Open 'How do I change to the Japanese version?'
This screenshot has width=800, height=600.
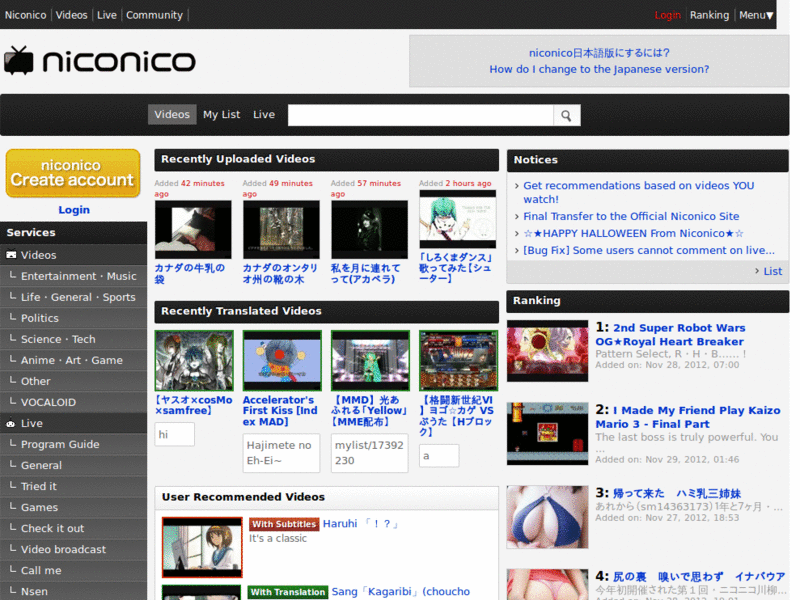click(599, 69)
